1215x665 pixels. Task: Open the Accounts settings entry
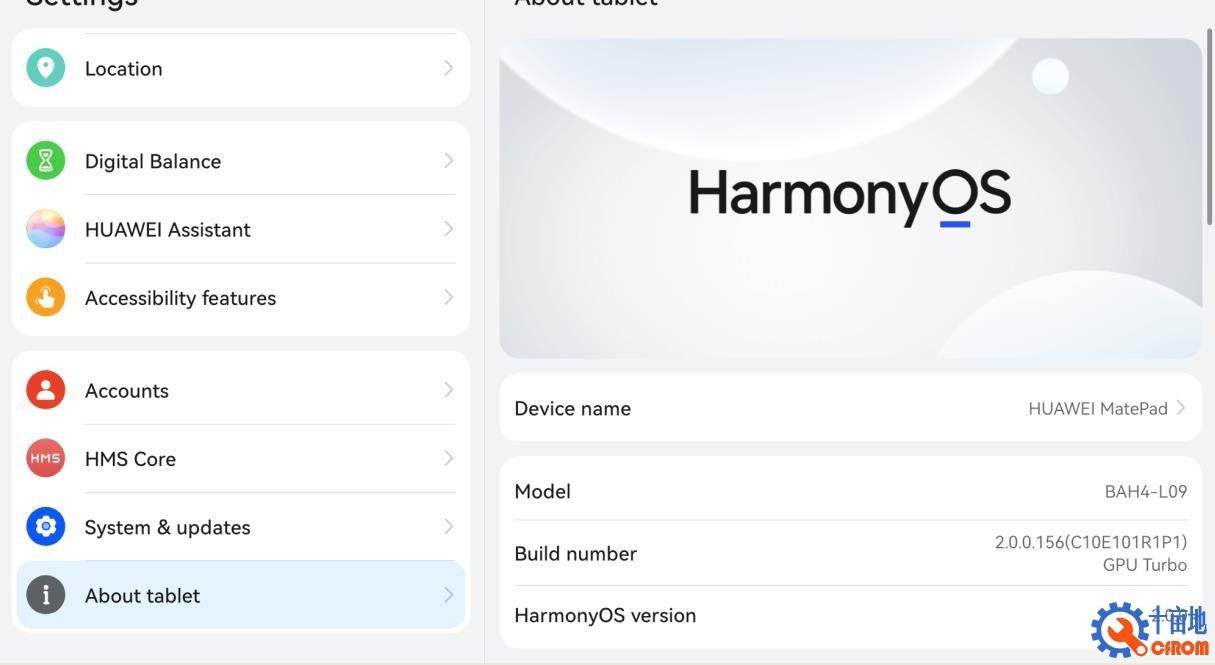[127, 390]
